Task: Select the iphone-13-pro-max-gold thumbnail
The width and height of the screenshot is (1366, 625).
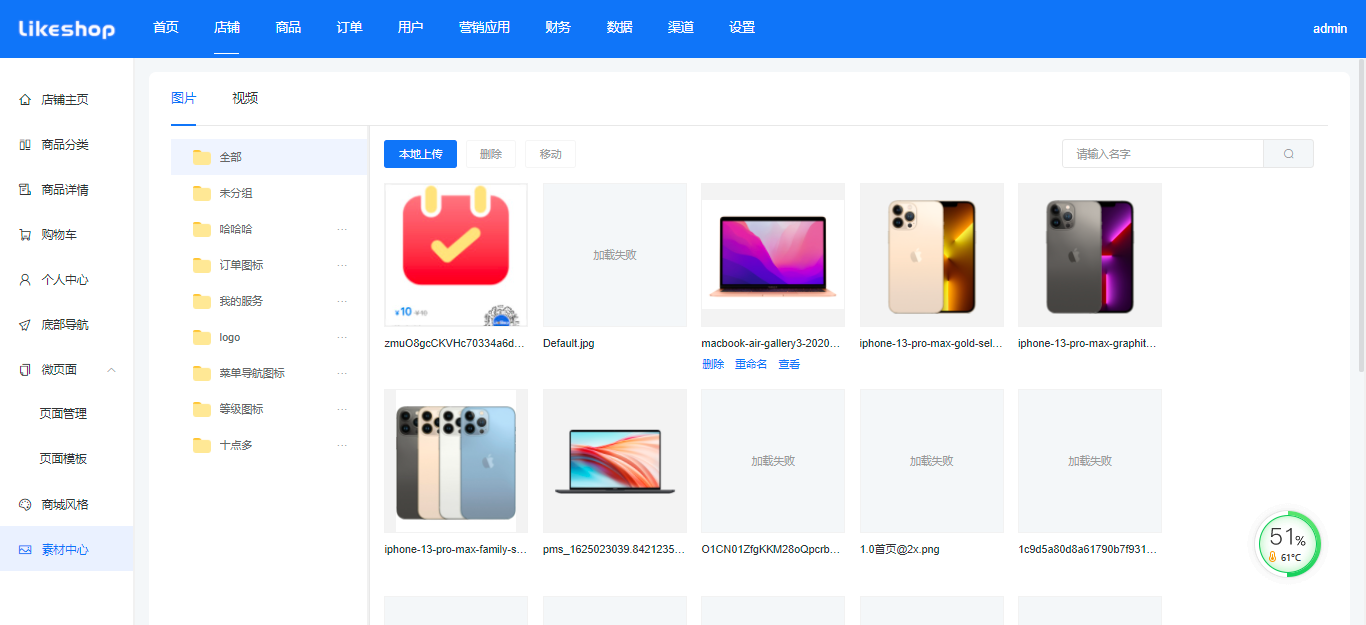Action: pos(932,255)
